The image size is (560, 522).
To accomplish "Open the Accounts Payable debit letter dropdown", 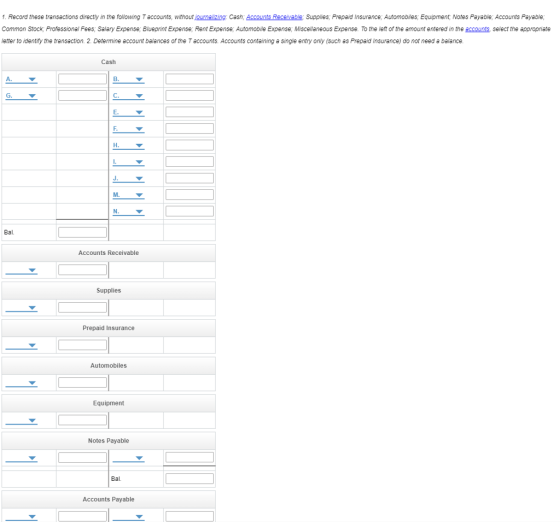I will [21, 516].
